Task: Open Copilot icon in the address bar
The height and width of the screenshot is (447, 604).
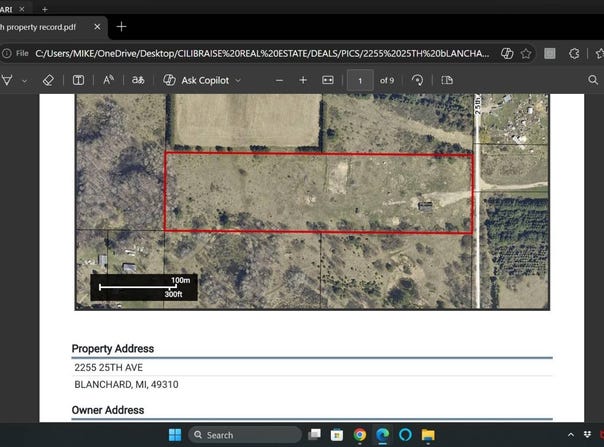Action: click(x=507, y=53)
